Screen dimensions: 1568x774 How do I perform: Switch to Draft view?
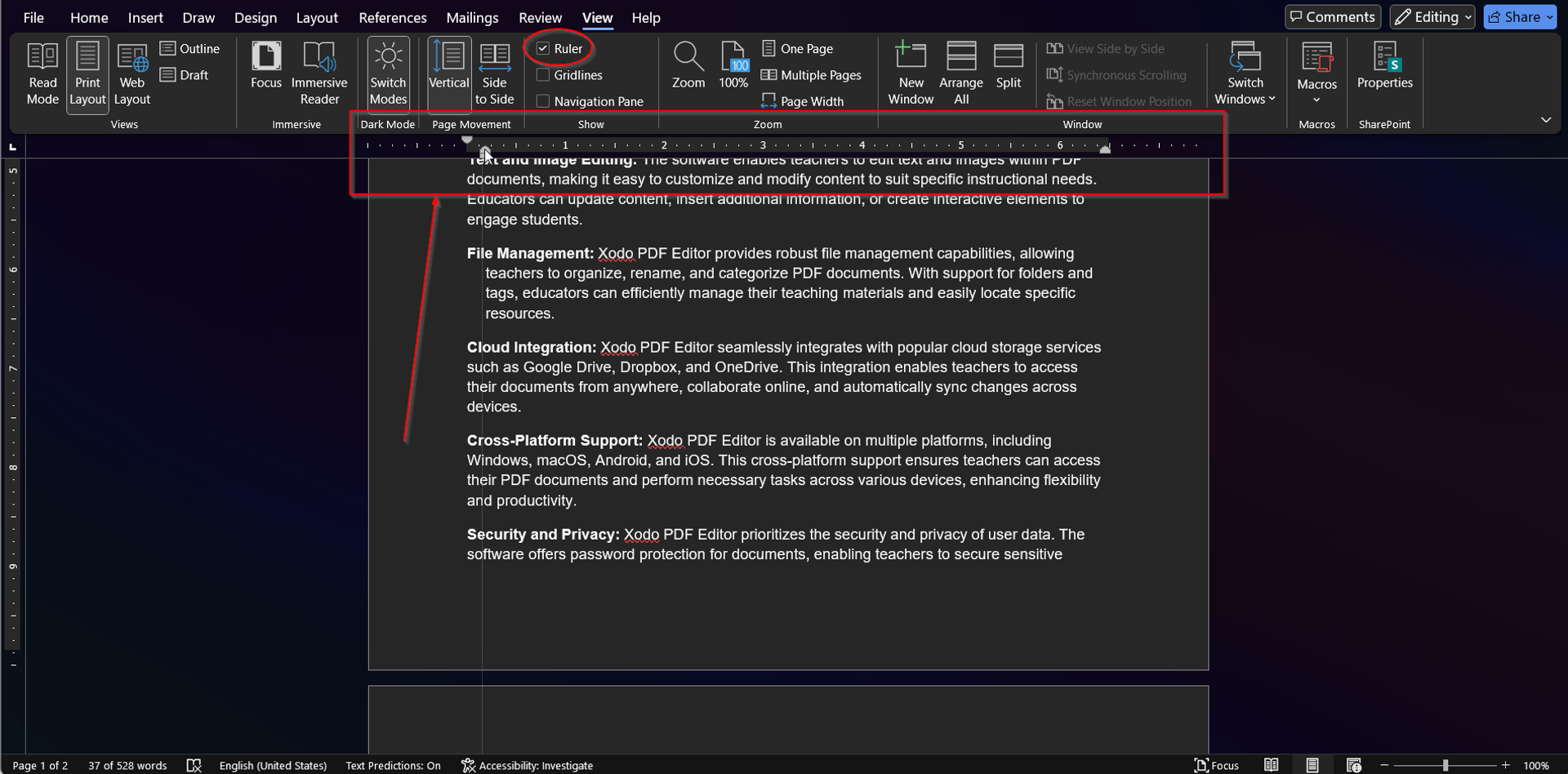(184, 75)
